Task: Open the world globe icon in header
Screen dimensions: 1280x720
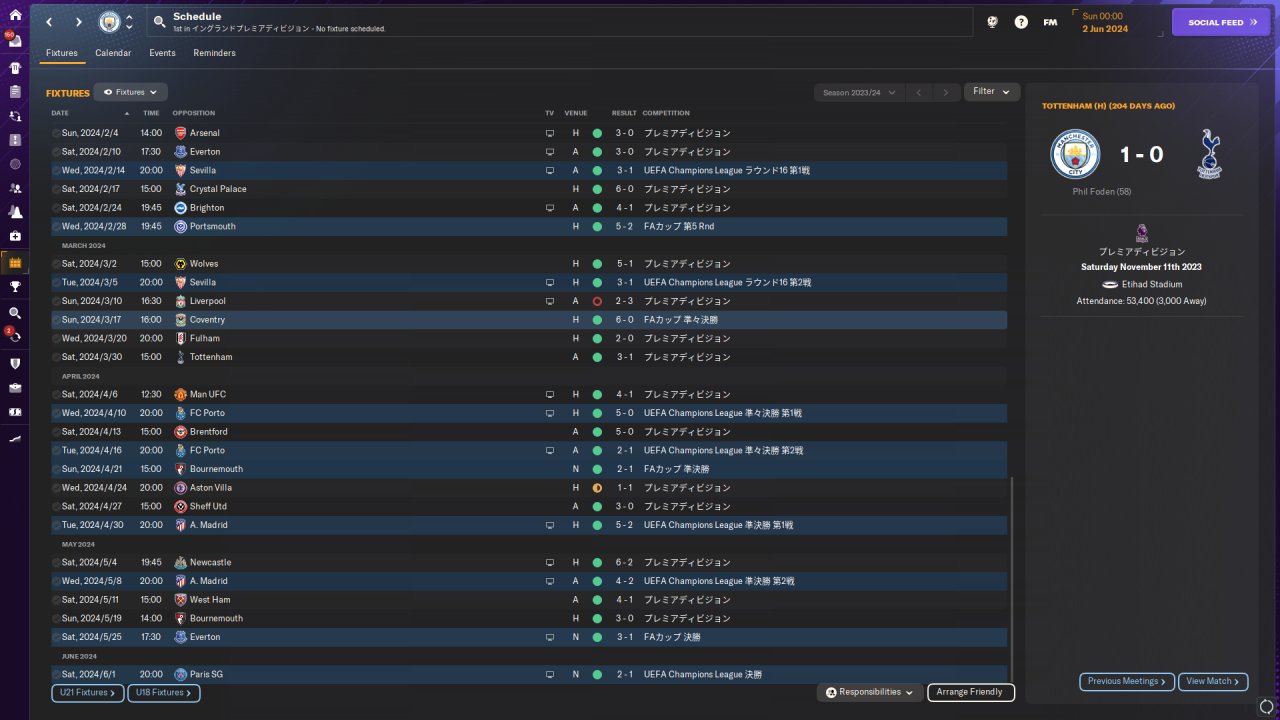Action: (992, 22)
